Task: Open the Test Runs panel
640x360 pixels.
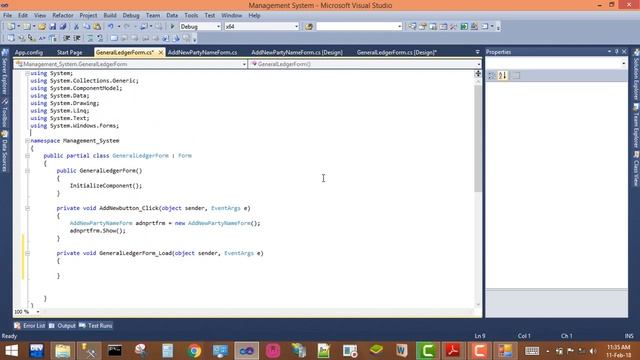Action: (x=96, y=326)
